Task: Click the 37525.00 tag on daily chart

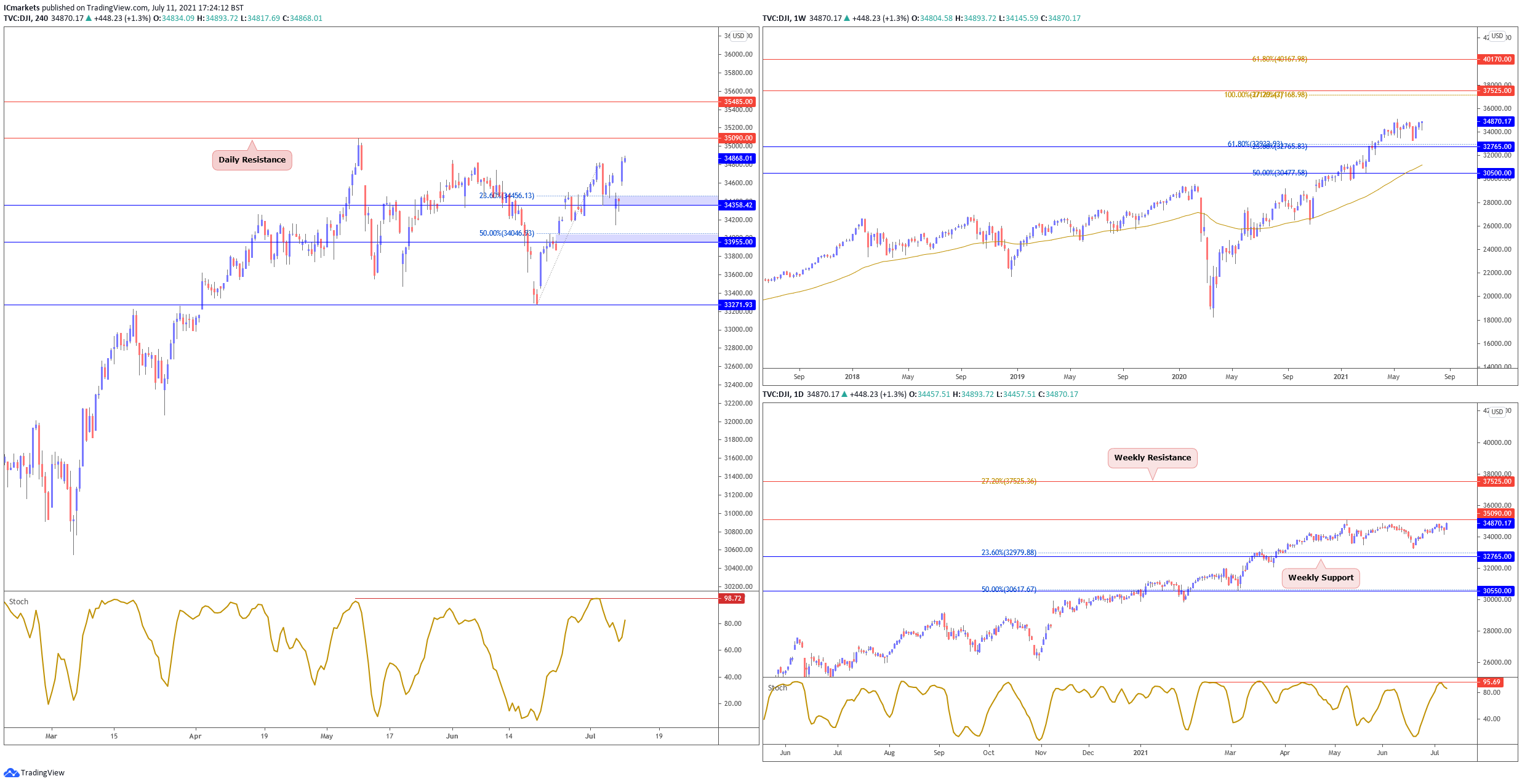Action: click(x=1496, y=482)
